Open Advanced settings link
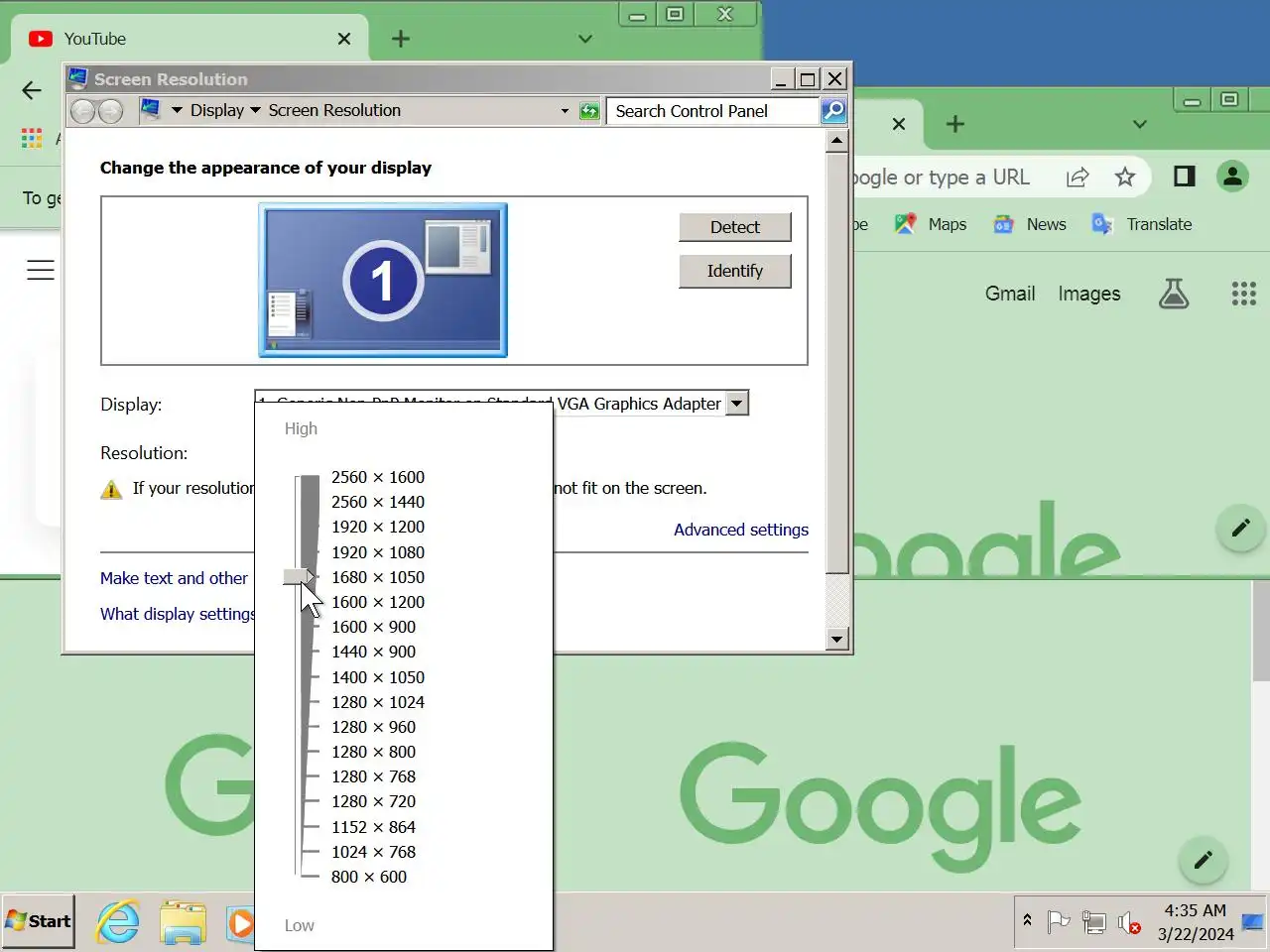1270x952 pixels. coord(741,530)
